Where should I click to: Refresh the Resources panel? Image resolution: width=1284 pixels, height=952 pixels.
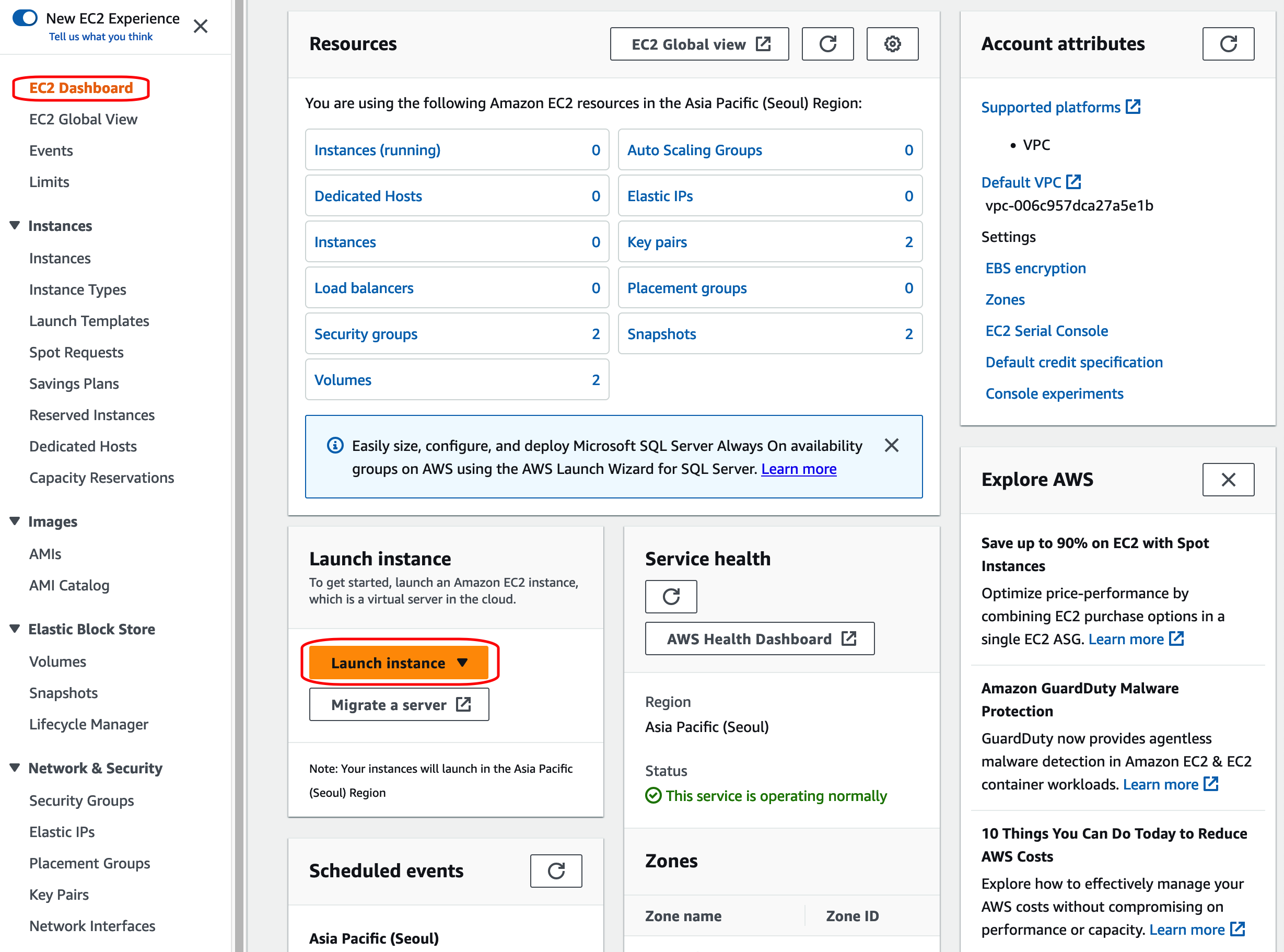point(827,44)
